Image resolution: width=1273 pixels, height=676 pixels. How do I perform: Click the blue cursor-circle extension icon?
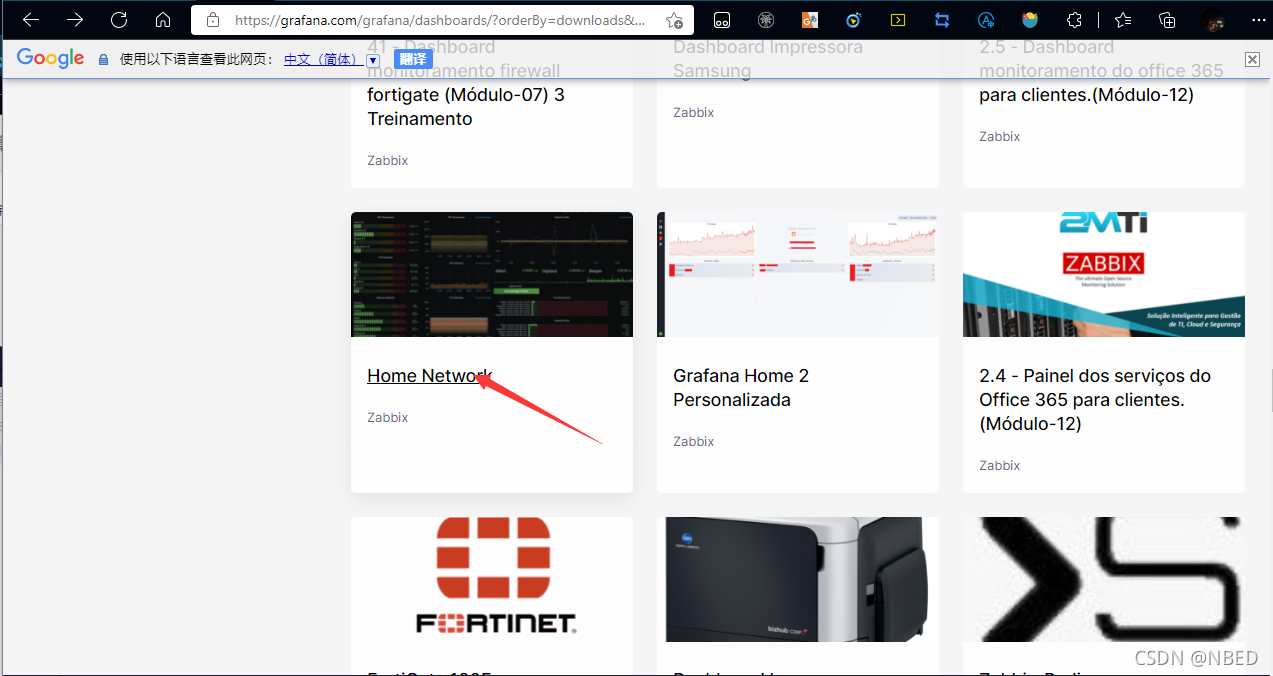point(854,20)
